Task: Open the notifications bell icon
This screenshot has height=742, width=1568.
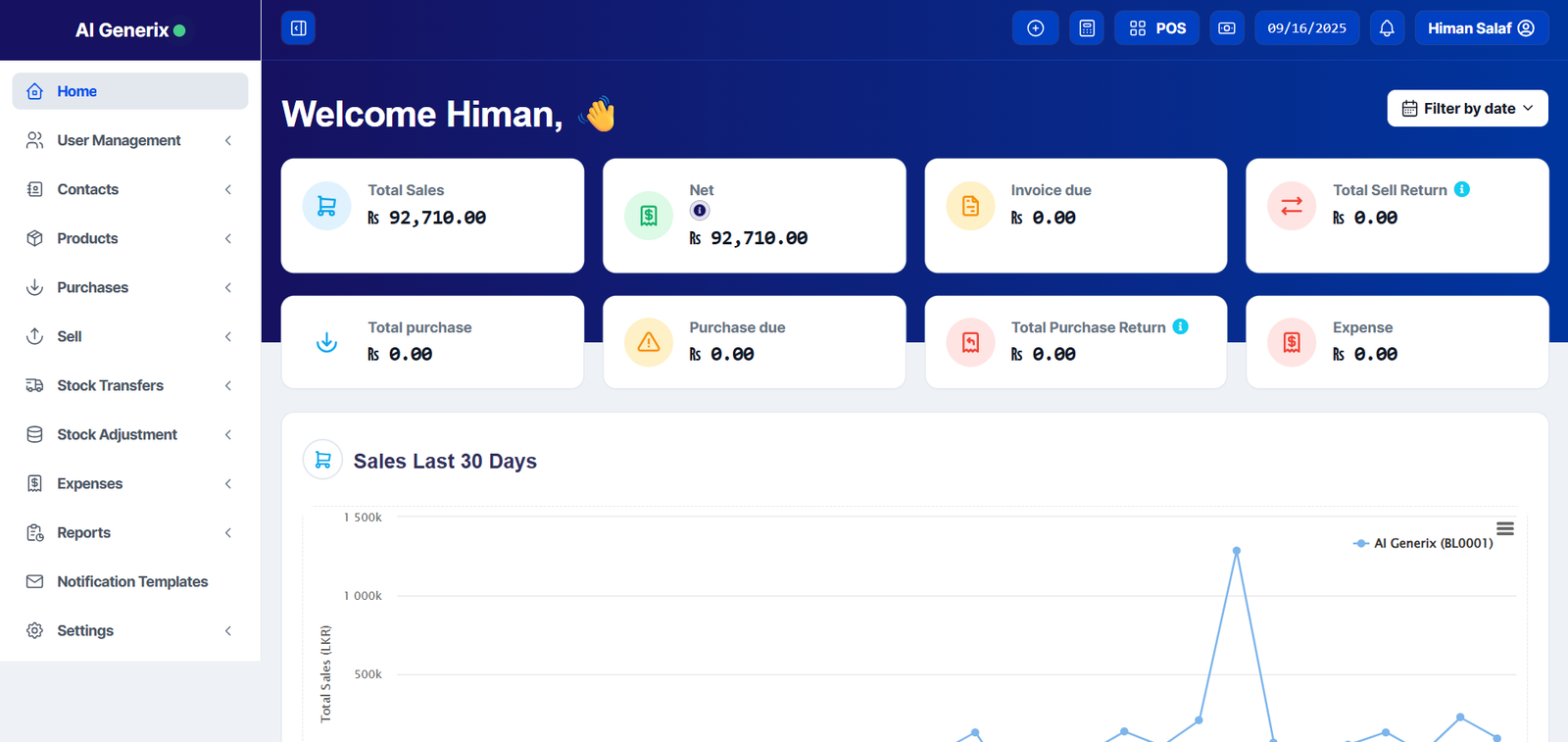Action: (x=1386, y=28)
